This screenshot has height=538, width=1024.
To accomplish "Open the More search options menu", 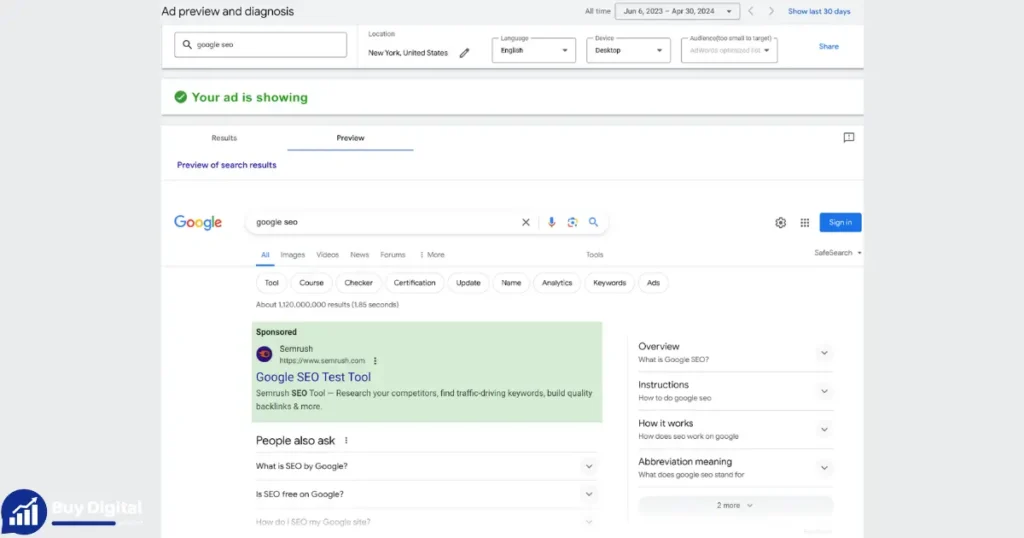I will (432, 255).
